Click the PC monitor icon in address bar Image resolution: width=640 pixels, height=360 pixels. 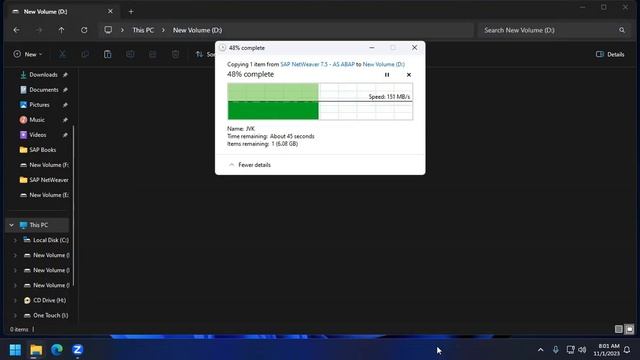[x=108, y=30]
